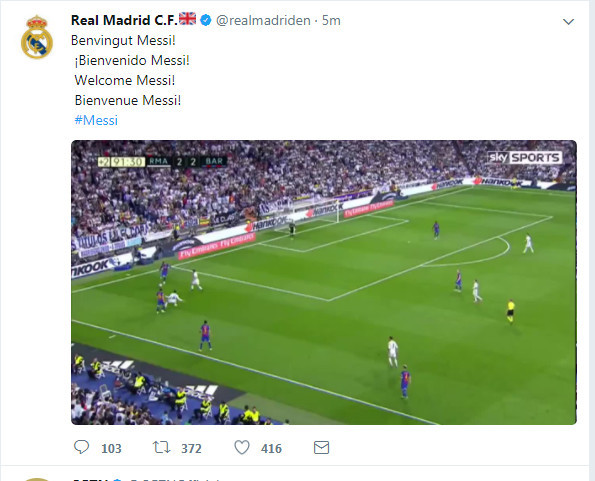Open Real Madrid crest profile picture

[37, 37]
